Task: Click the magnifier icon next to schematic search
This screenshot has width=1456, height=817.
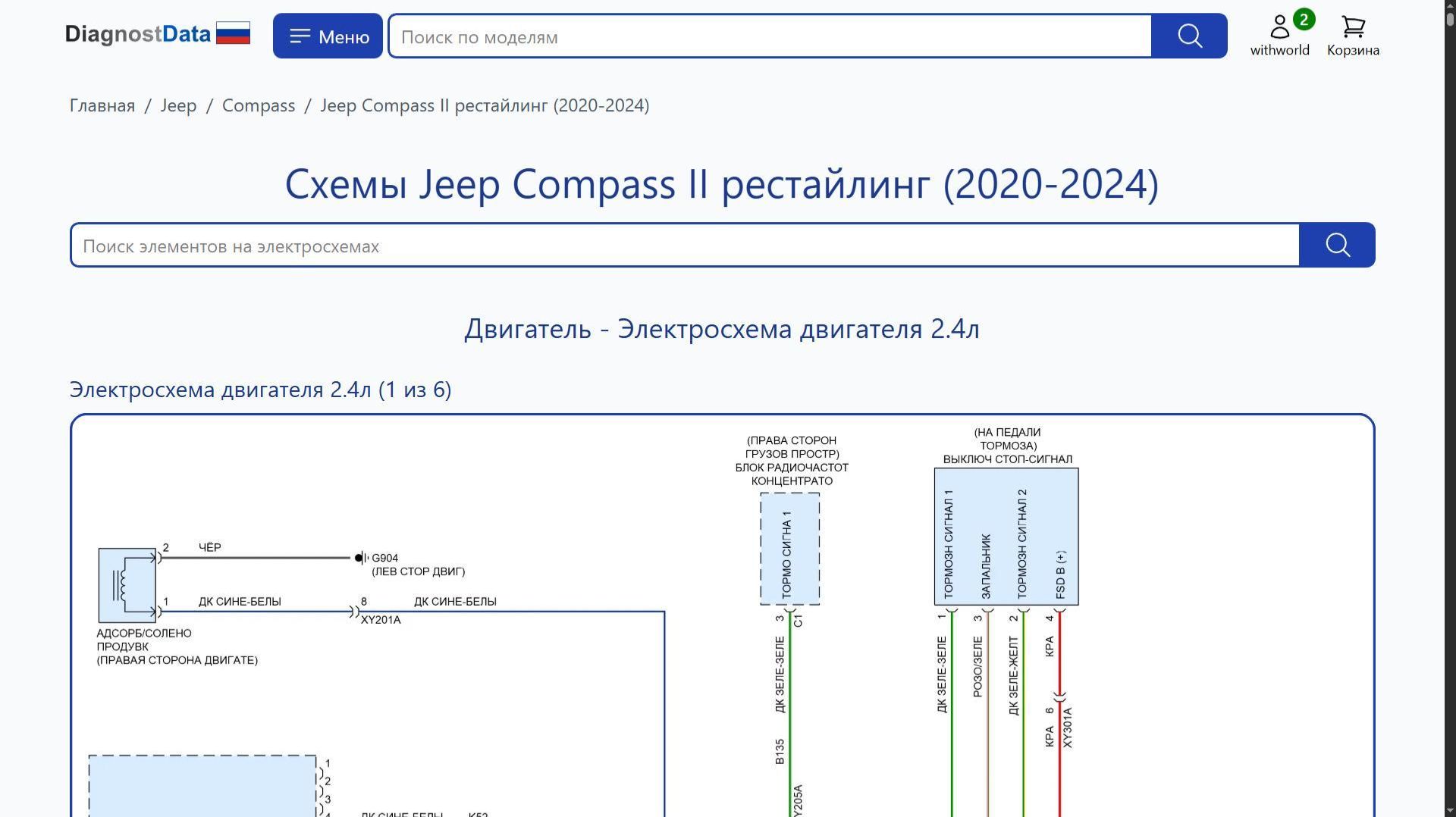Action: [1337, 245]
